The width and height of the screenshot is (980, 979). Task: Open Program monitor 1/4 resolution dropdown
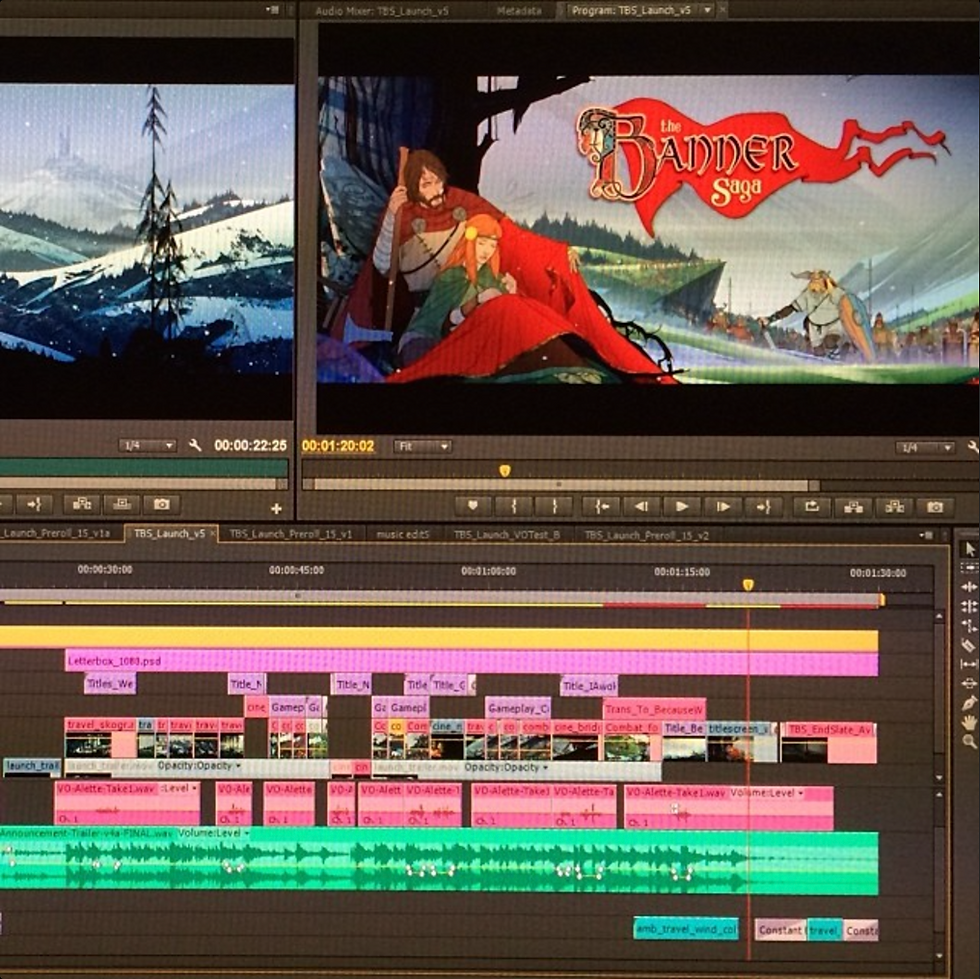(x=925, y=448)
